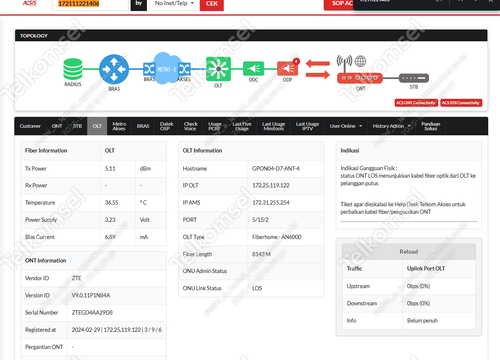Click the SOP button in header
500x360 pixels.
(x=339, y=4)
